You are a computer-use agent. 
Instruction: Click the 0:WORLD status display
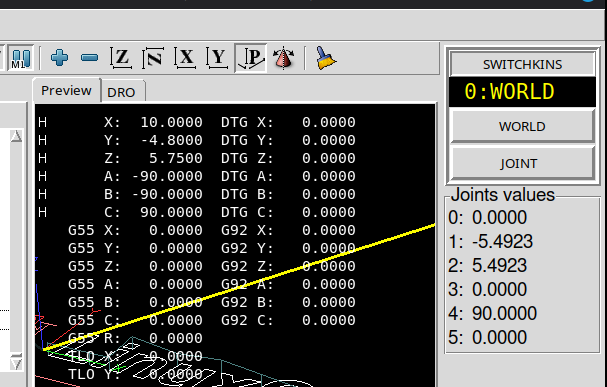pos(522,92)
